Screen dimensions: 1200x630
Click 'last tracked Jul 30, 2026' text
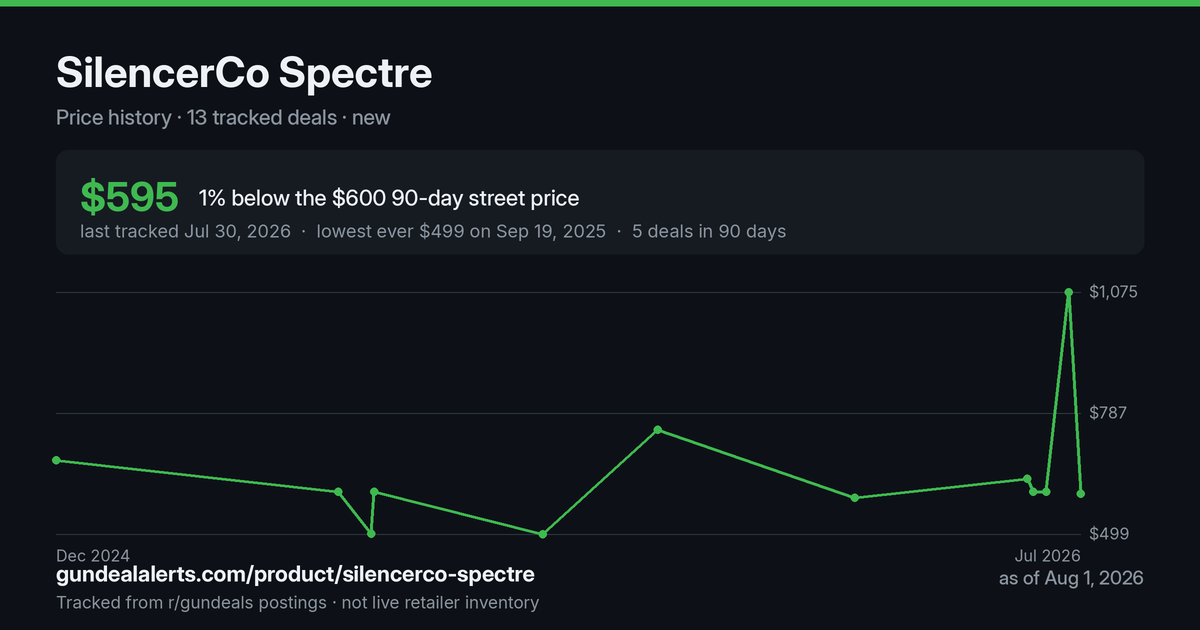tap(185, 231)
